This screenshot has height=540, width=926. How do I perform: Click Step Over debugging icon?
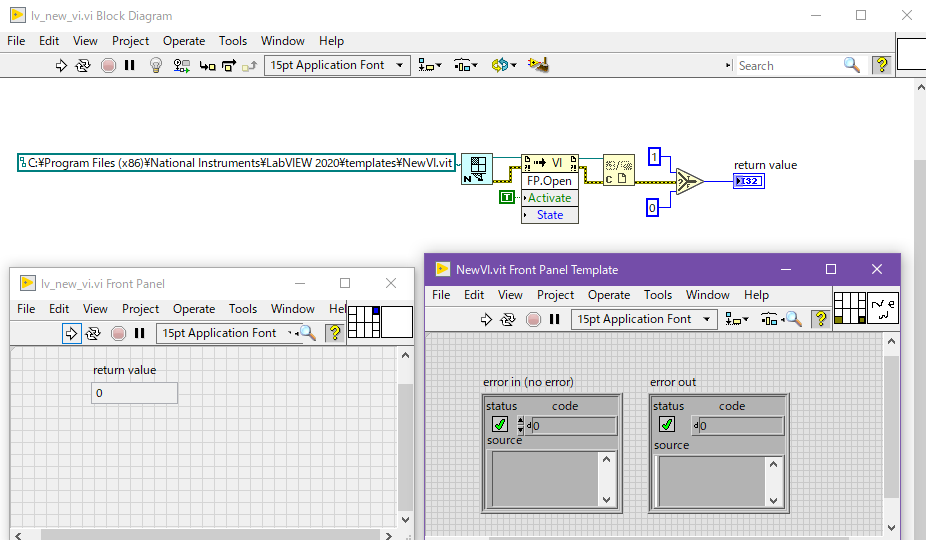click(x=229, y=66)
